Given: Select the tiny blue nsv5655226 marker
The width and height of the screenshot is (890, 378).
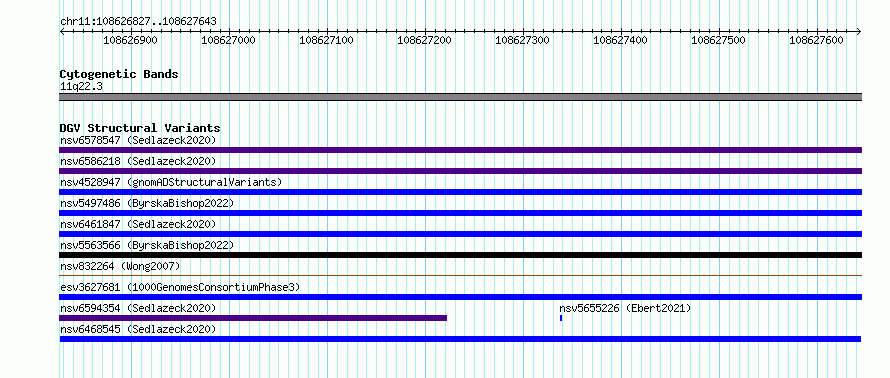Looking at the screenshot, I should [x=561, y=318].
